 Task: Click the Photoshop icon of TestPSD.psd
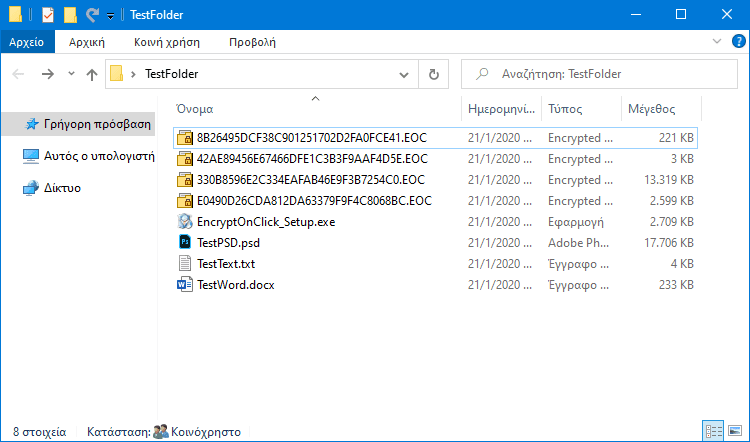(x=185, y=243)
